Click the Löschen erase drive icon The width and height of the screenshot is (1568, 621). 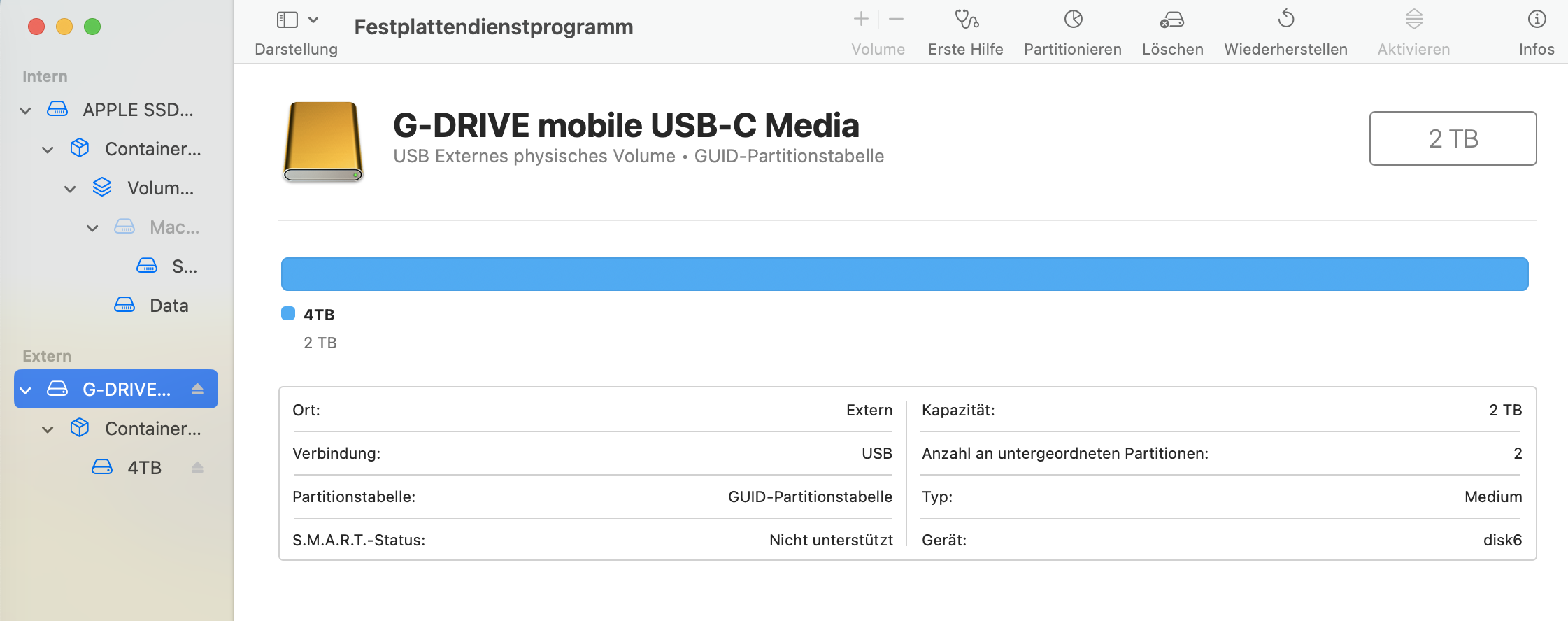tap(1172, 20)
